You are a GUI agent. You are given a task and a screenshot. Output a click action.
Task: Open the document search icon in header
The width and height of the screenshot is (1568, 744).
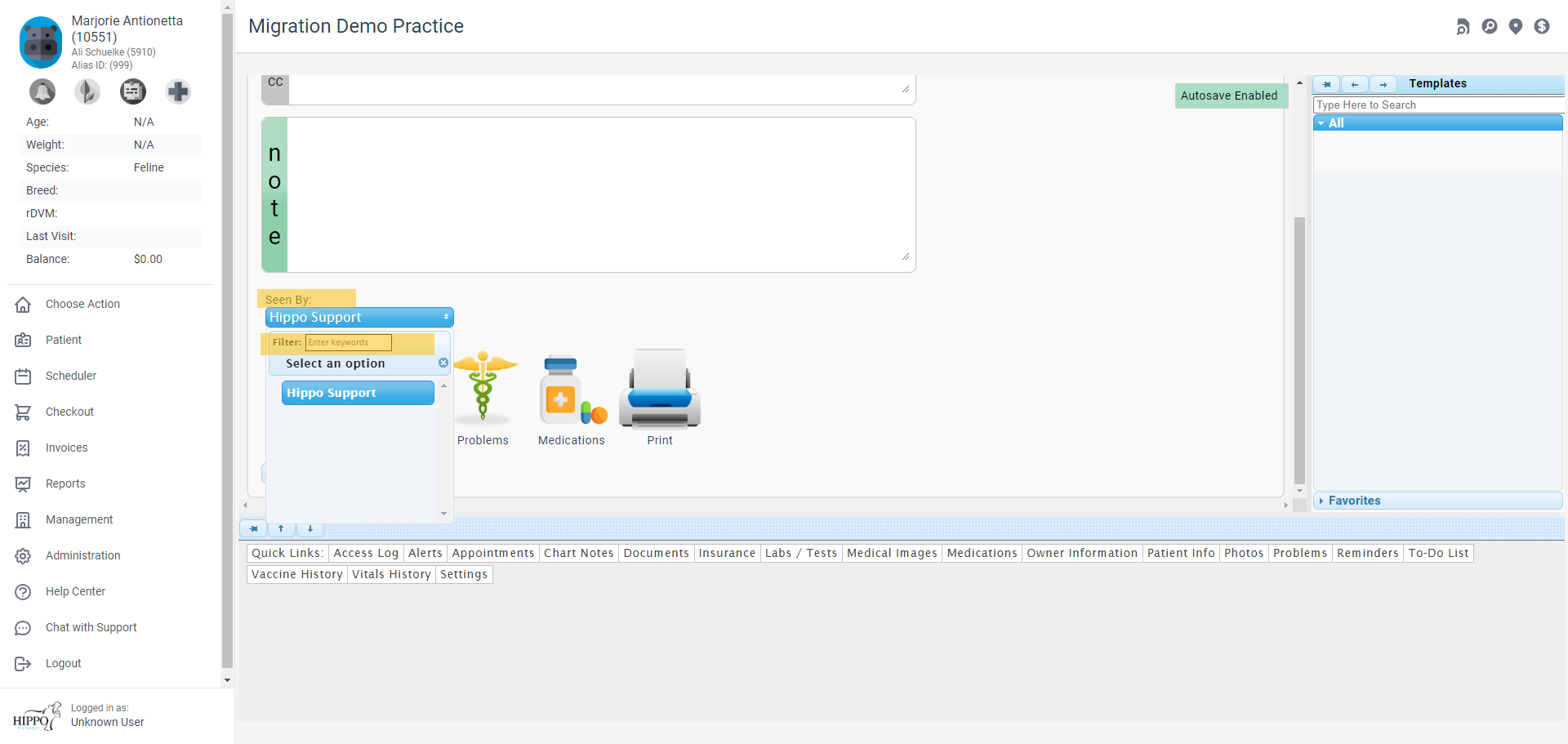(x=1463, y=27)
